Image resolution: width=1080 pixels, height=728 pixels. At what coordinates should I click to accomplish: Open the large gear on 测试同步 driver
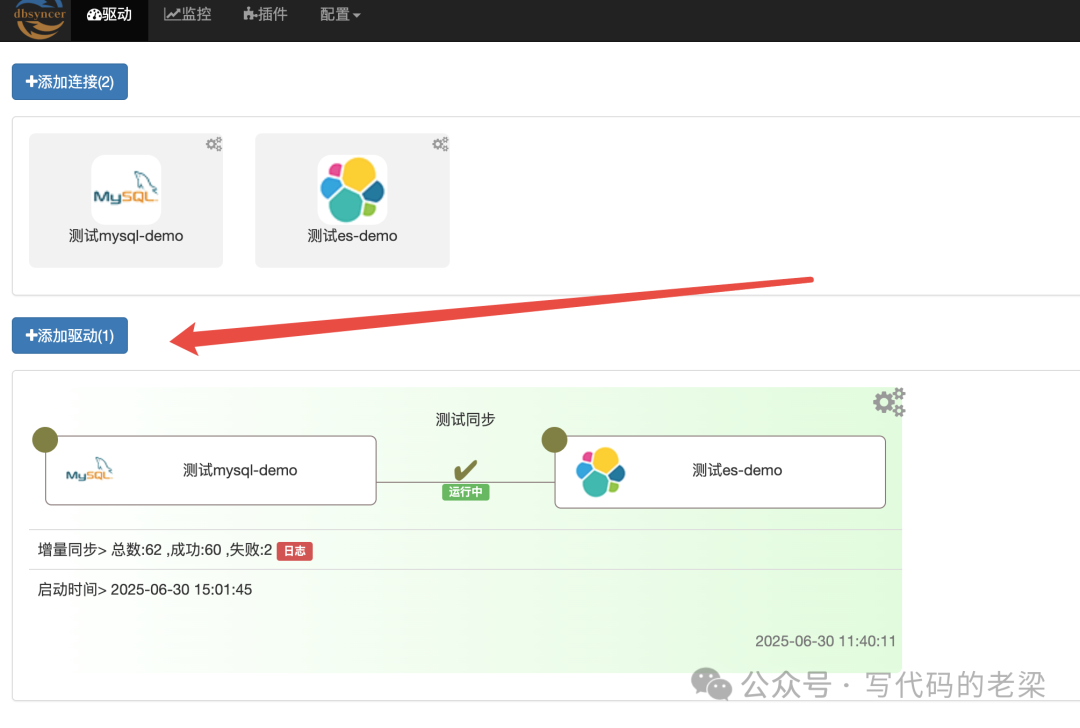coord(889,402)
